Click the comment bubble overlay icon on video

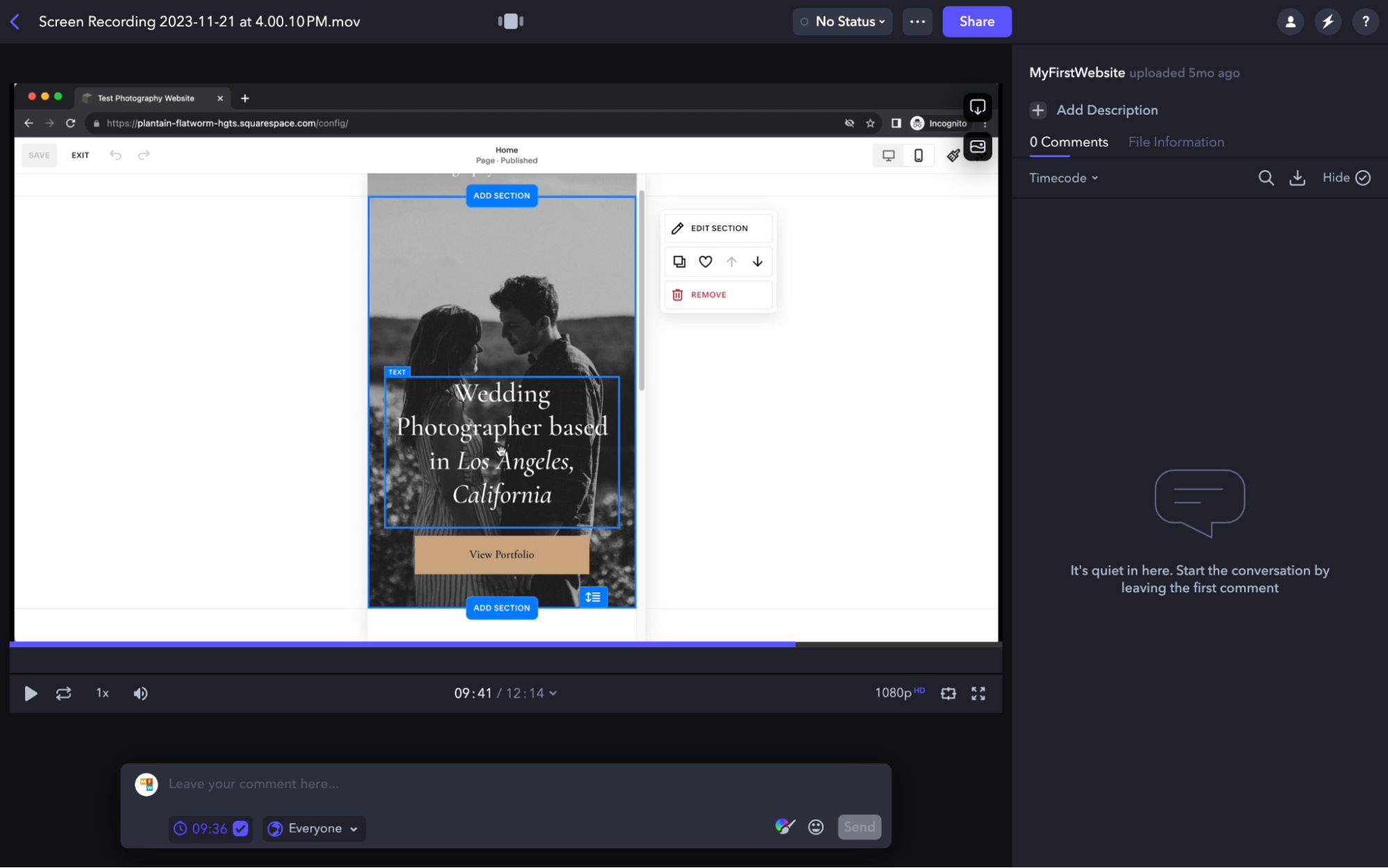(x=978, y=107)
